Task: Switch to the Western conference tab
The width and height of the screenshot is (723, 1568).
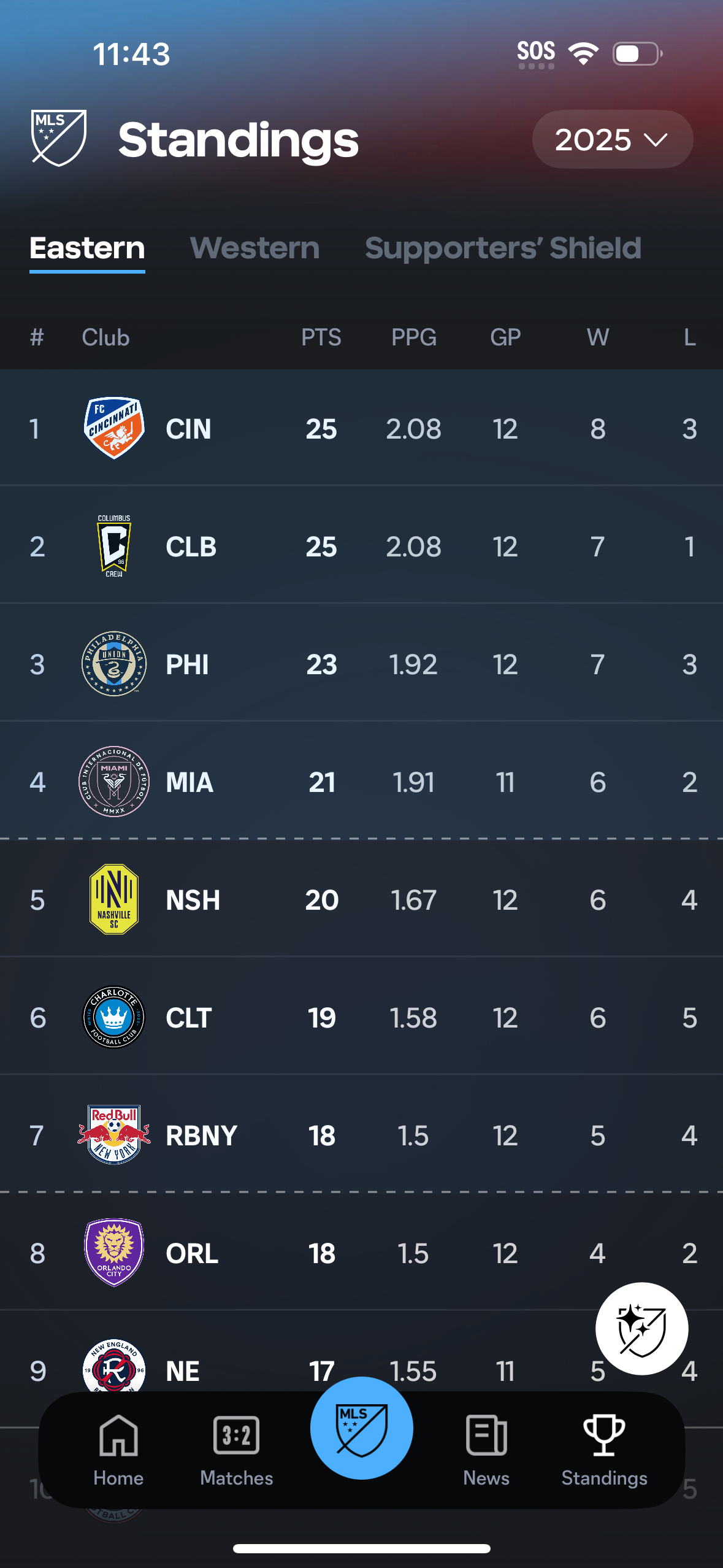Action: click(x=253, y=248)
